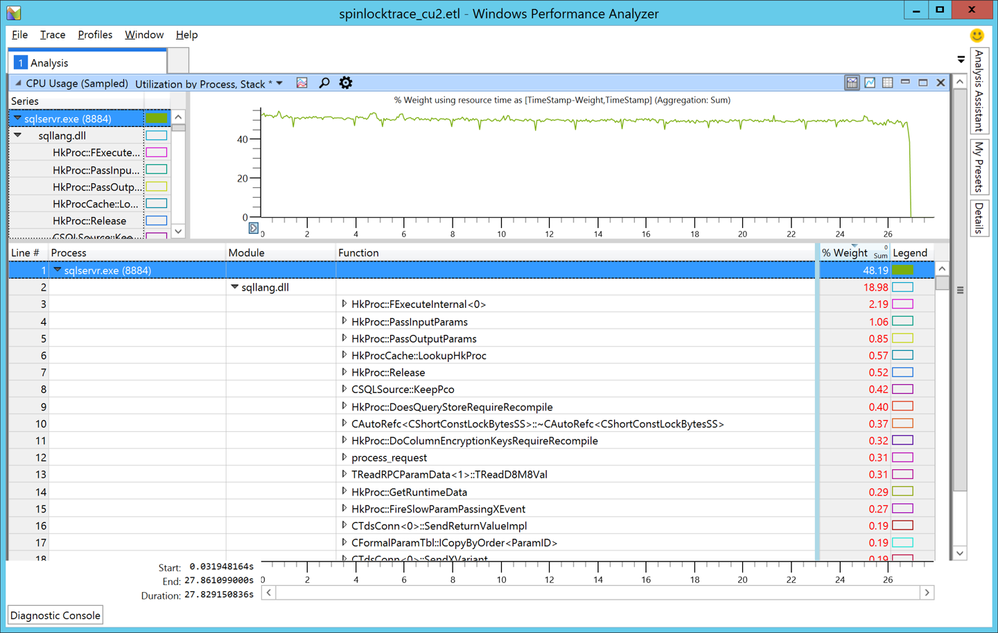Toggle Series swatch for HkProcCache::Lo... entry

(x=157, y=204)
